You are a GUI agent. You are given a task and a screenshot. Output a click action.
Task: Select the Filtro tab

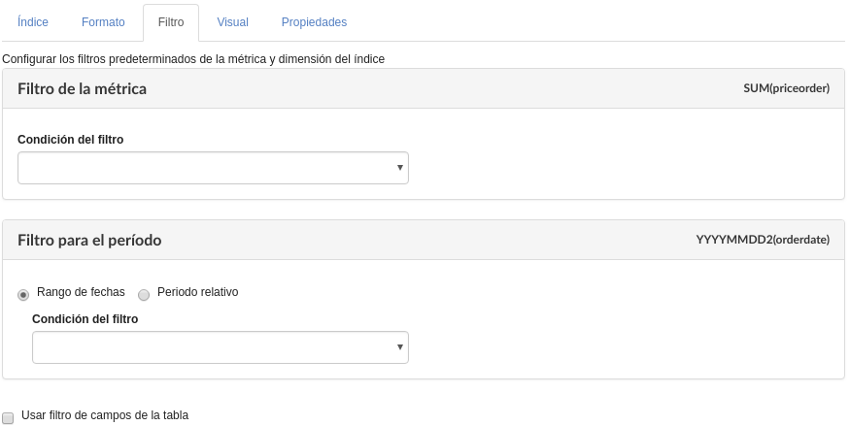(x=171, y=22)
